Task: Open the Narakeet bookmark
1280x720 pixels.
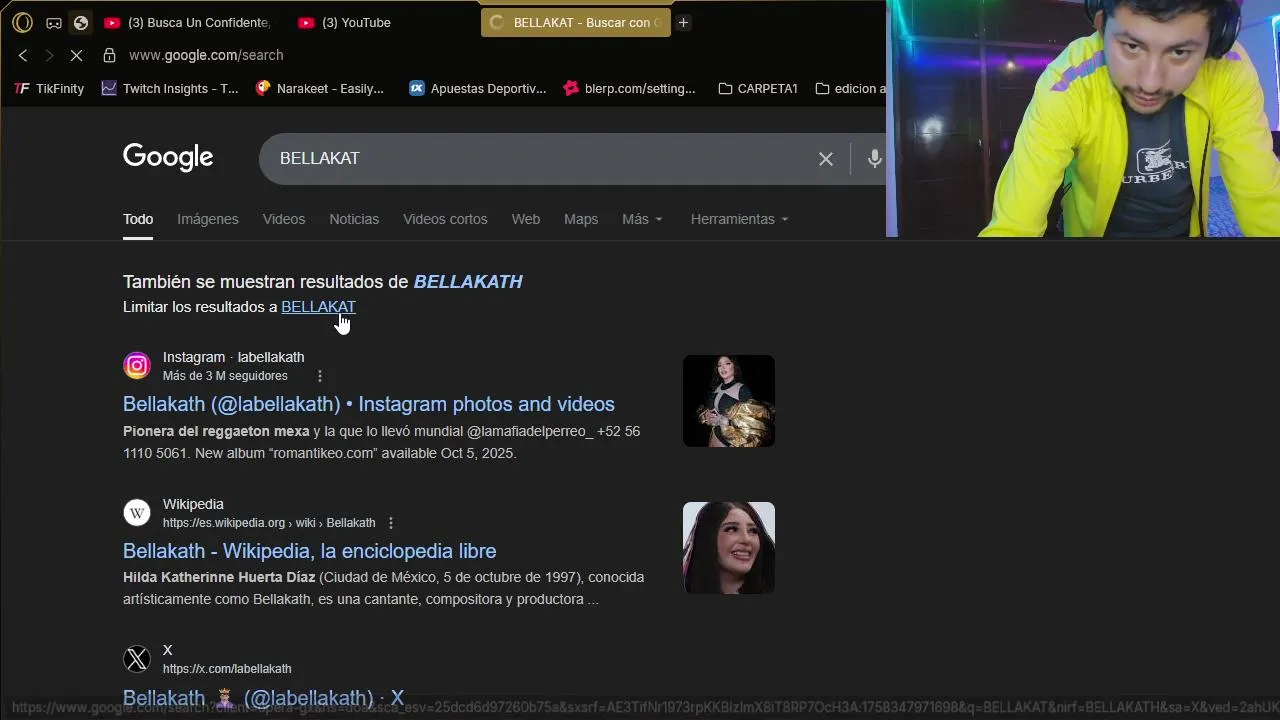Action: click(x=320, y=88)
